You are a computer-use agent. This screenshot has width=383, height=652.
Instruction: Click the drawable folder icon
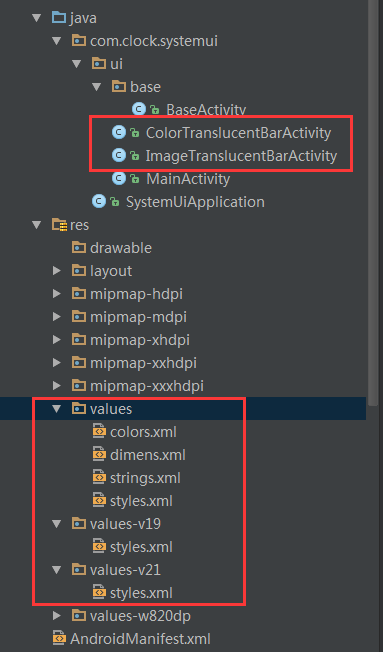click(x=79, y=247)
